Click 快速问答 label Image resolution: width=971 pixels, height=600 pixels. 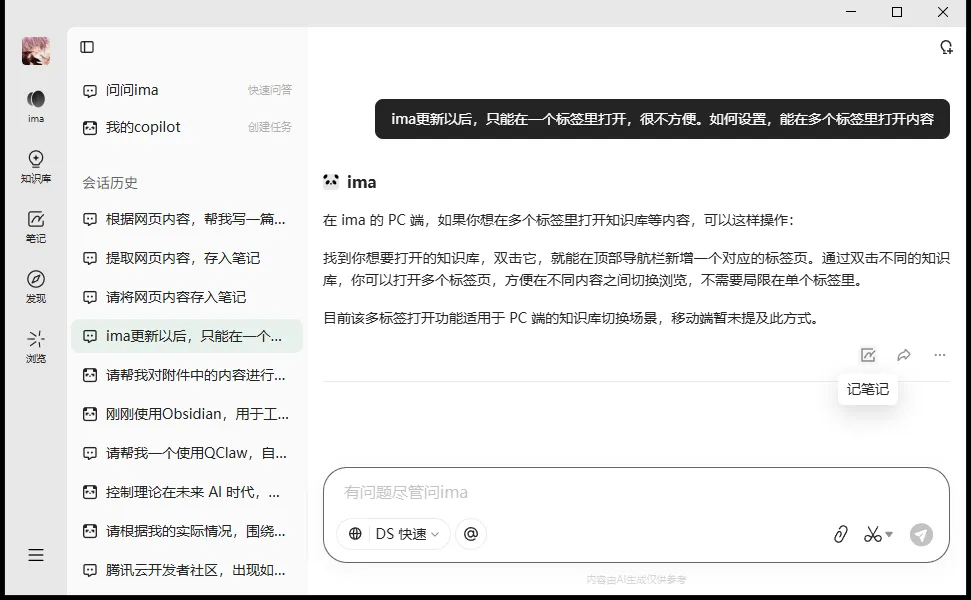point(269,90)
